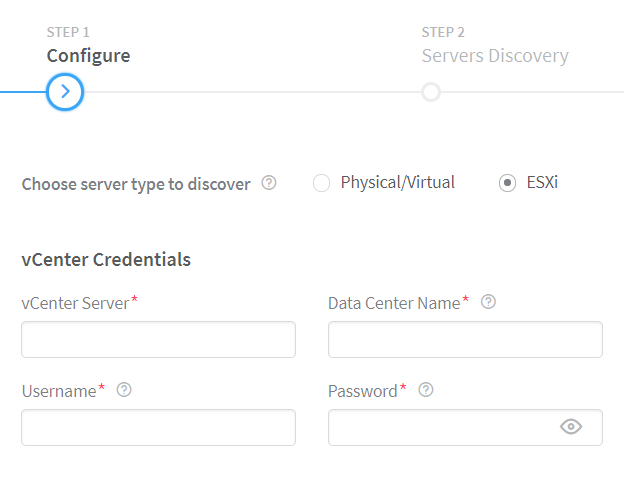
Task: Focus the vCenter Server input field
Action: tap(158, 340)
